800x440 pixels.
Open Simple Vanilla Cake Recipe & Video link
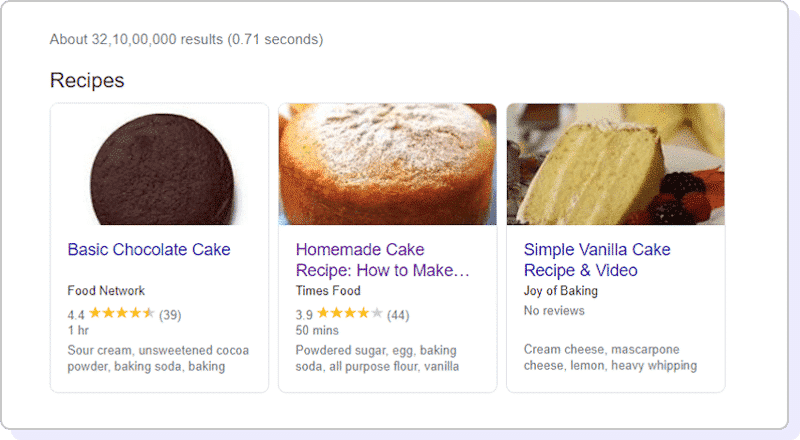597,260
